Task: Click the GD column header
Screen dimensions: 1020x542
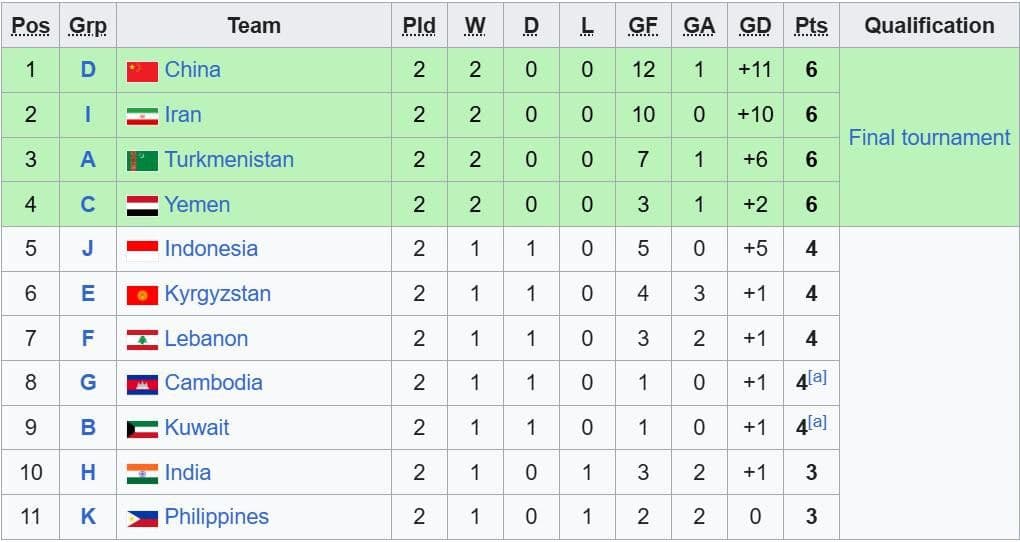Action: tap(755, 26)
